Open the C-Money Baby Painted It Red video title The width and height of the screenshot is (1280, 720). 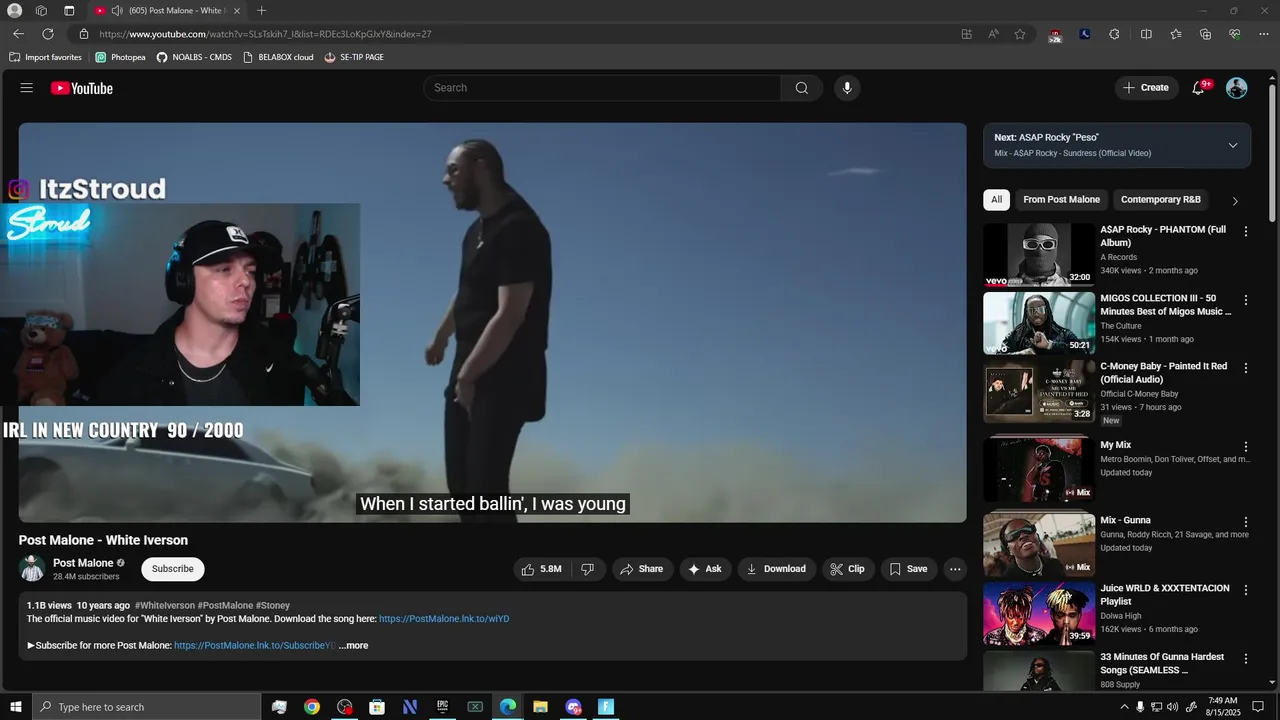1164,373
